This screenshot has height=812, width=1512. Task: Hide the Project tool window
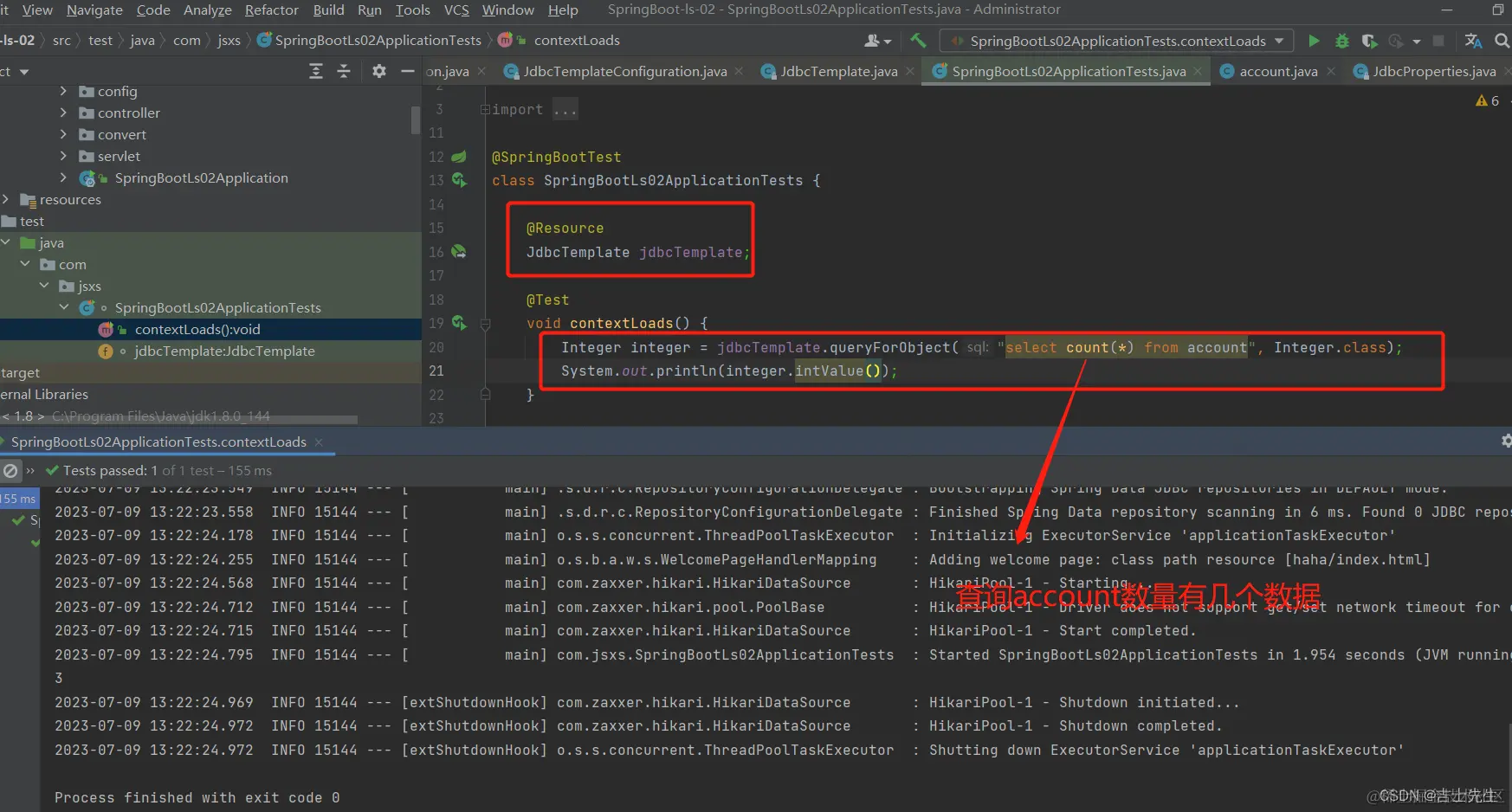pos(408,71)
